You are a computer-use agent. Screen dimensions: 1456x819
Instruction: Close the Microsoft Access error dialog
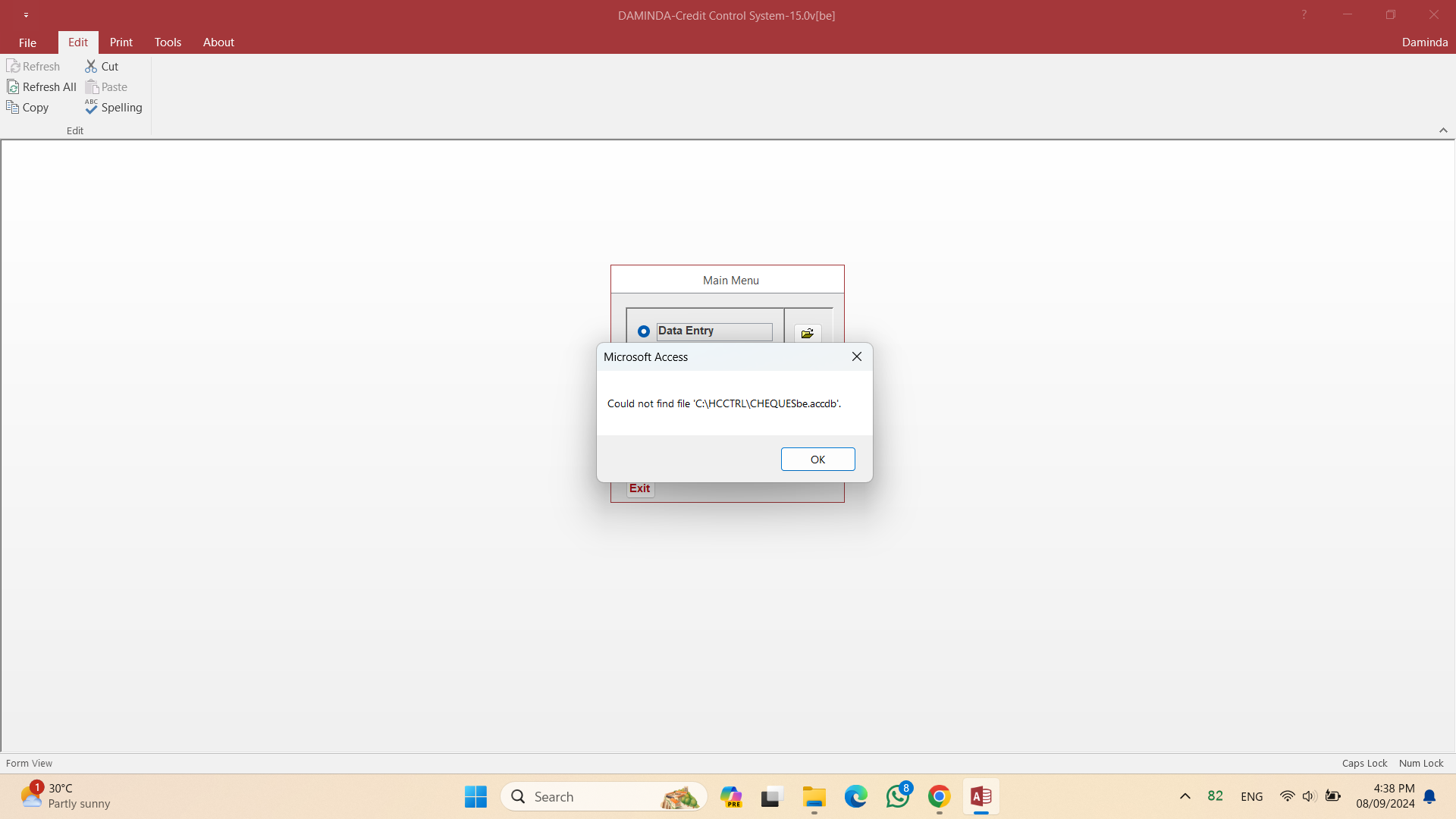(856, 356)
